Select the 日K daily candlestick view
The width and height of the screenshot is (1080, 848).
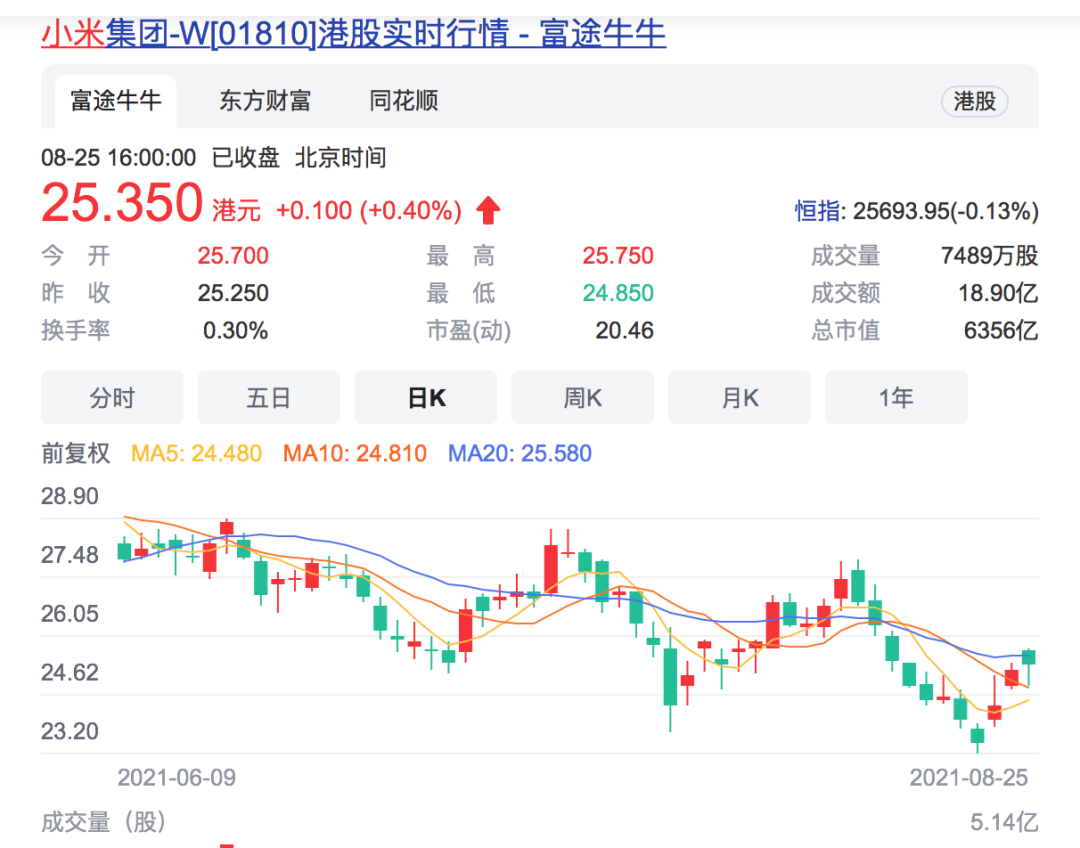(426, 398)
